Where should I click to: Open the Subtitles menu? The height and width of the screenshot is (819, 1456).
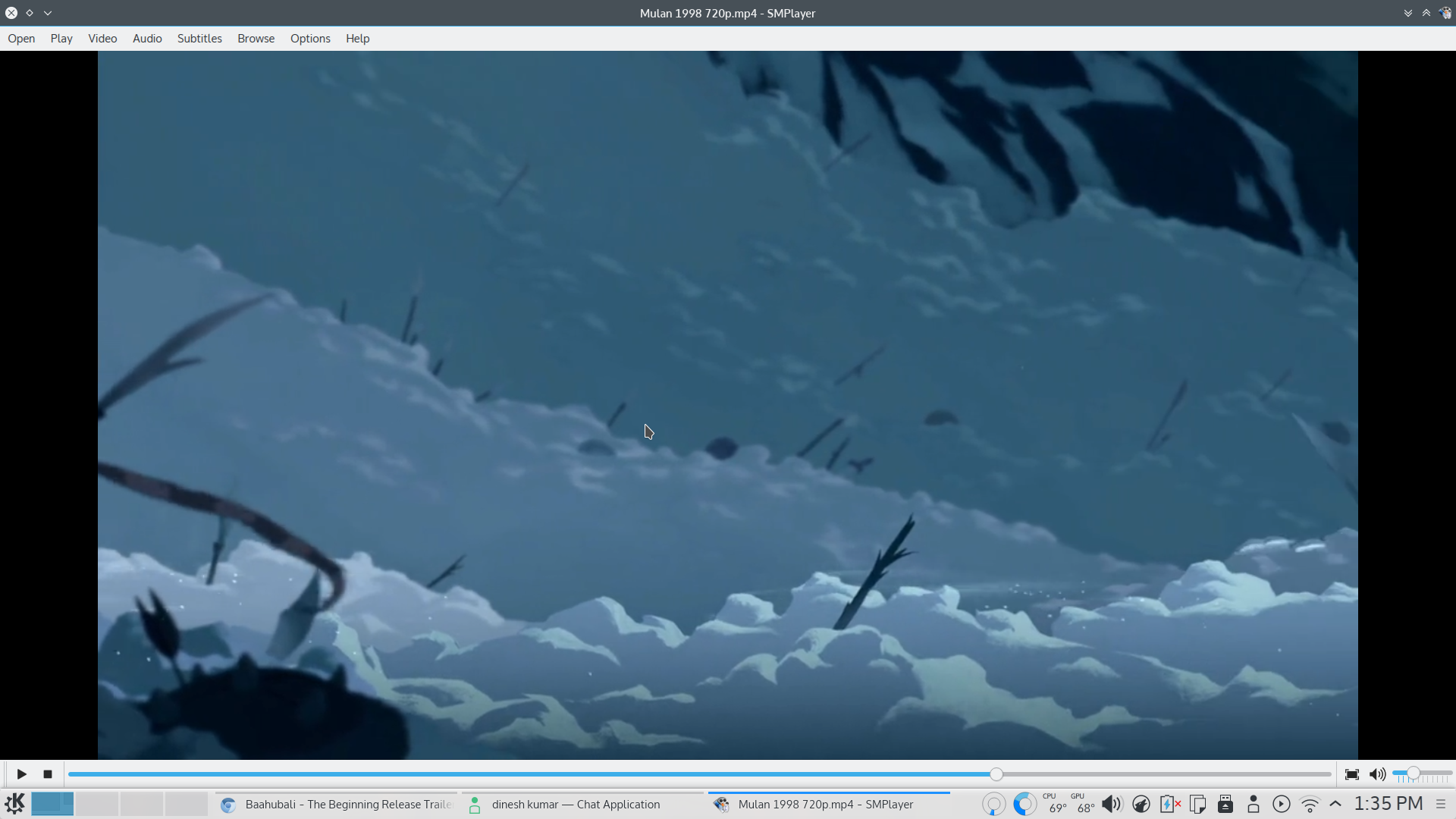(x=199, y=39)
